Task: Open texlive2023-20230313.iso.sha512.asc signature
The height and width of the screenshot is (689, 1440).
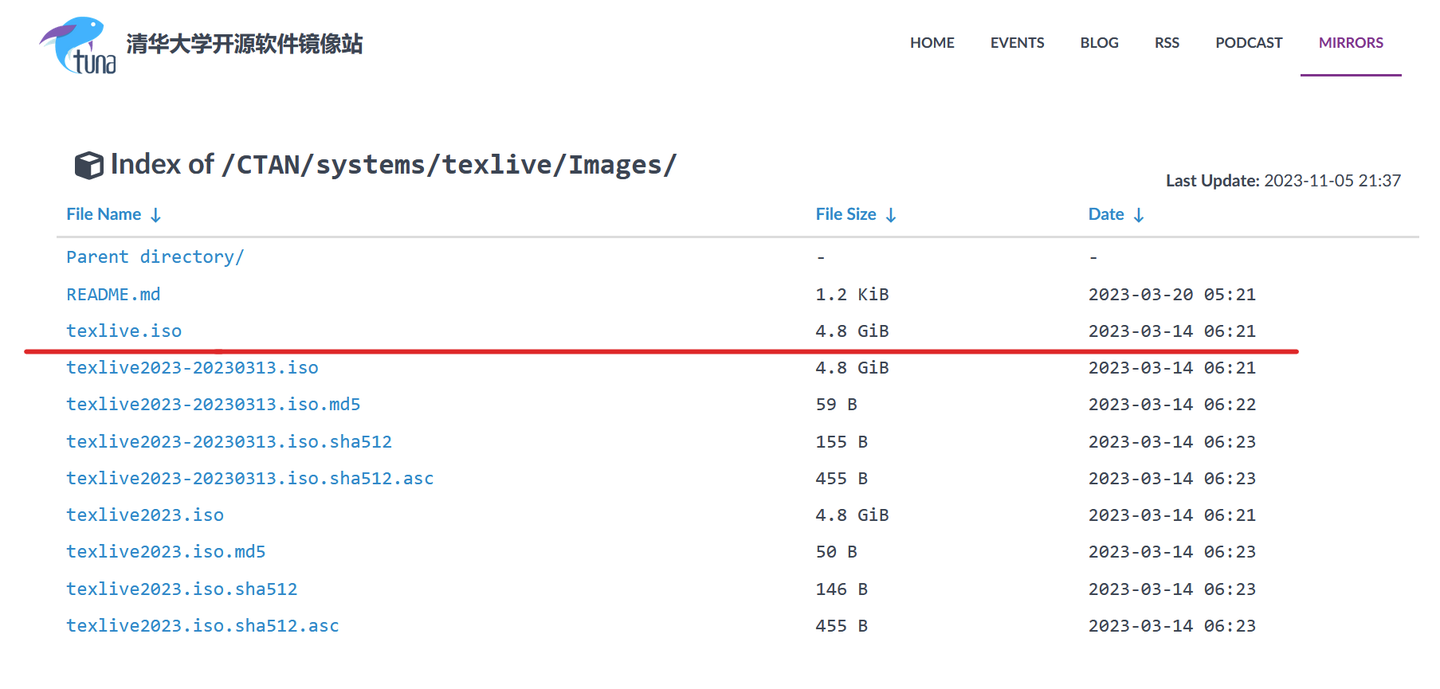Action: (x=250, y=478)
